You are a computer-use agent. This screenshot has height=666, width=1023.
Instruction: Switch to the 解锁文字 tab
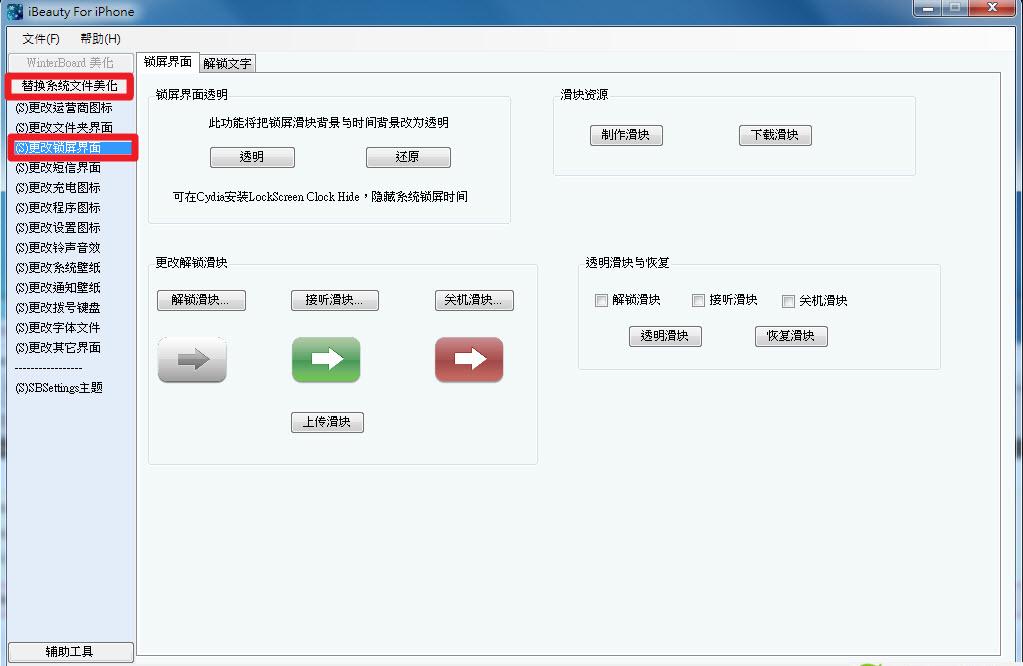pos(226,61)
